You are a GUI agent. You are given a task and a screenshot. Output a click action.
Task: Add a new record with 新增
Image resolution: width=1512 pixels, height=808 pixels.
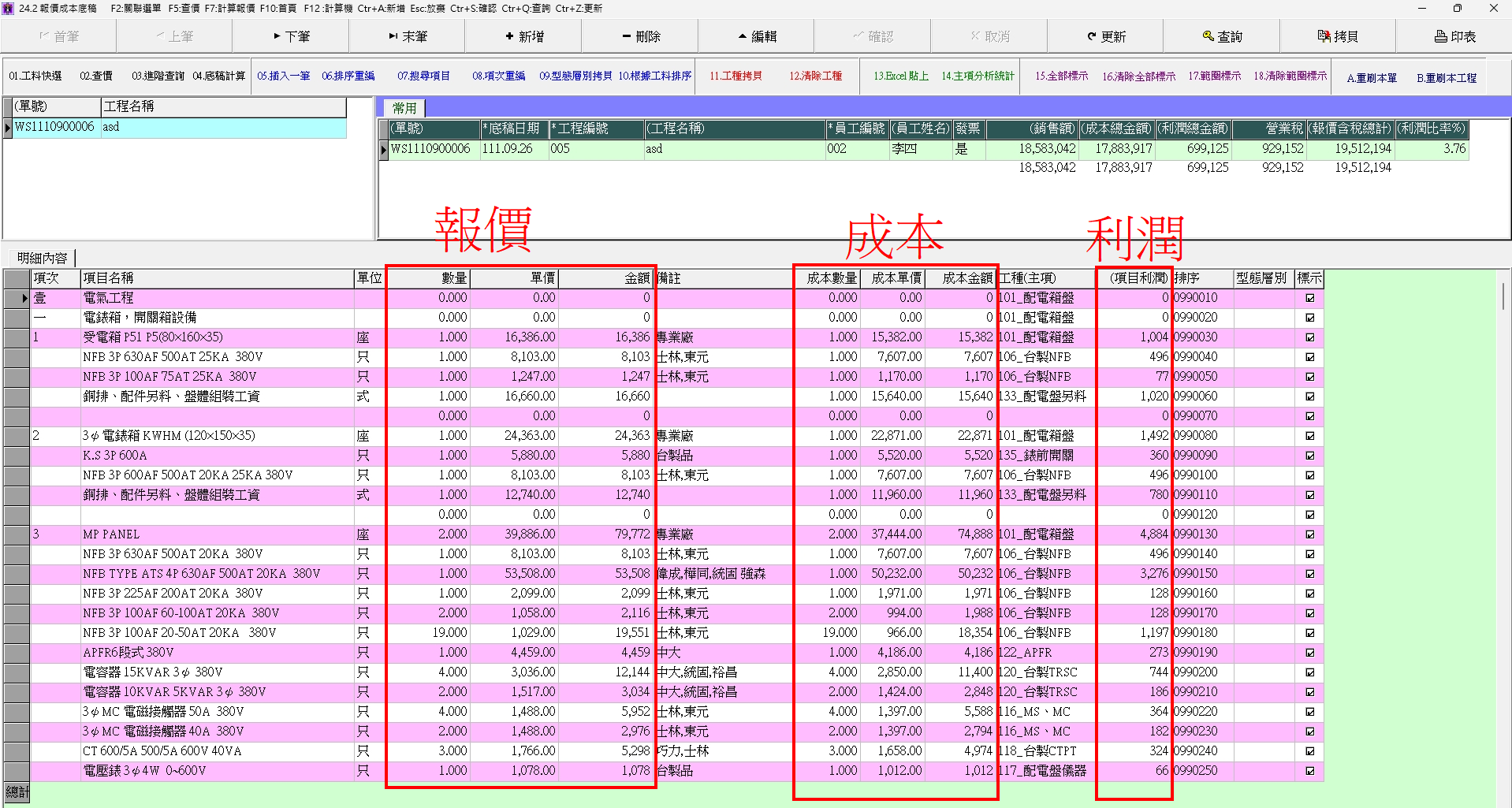pos(524,36)
